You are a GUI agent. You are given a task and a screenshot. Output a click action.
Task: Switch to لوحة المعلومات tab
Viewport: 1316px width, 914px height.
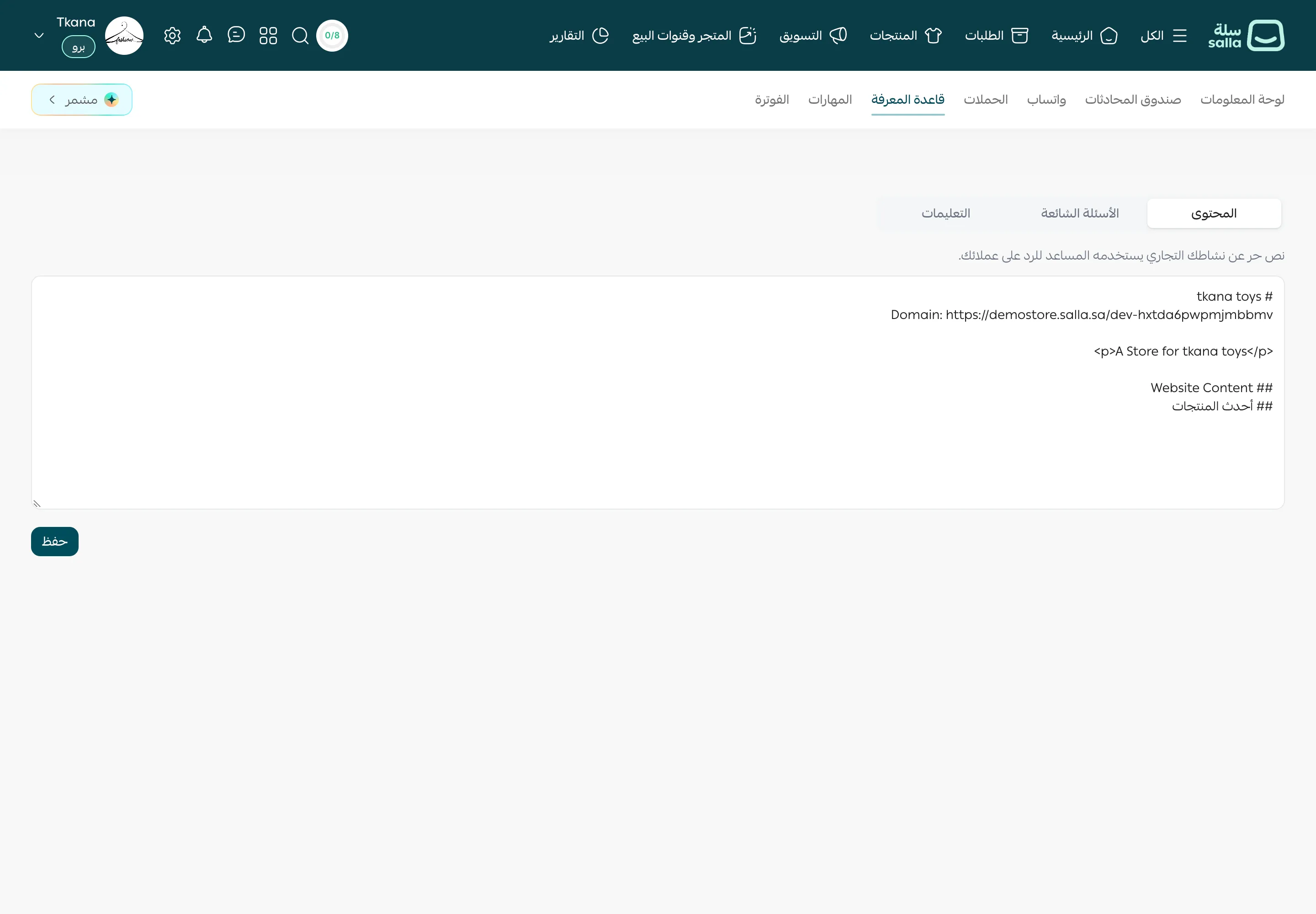(x=1242, y=100)
